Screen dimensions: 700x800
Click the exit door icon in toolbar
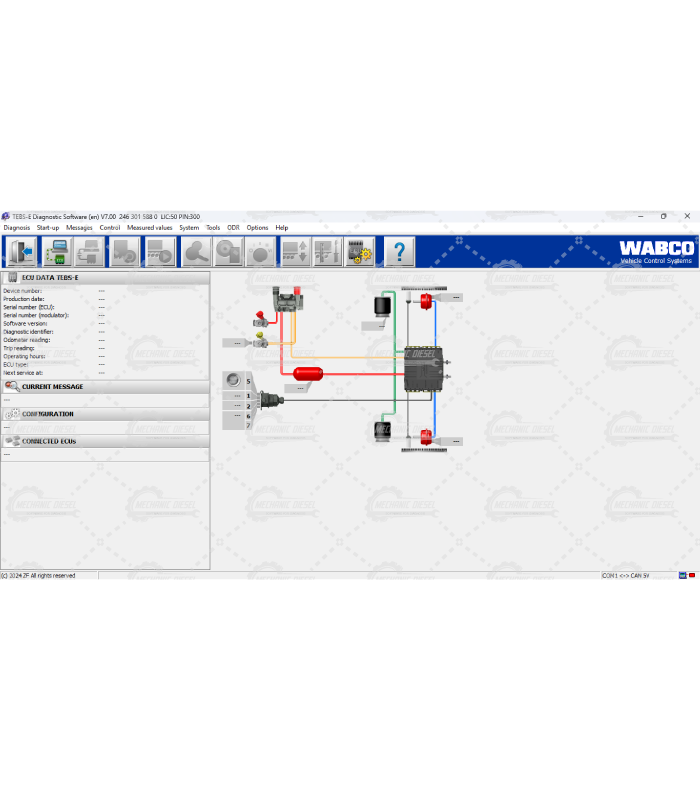coord(20,251)
